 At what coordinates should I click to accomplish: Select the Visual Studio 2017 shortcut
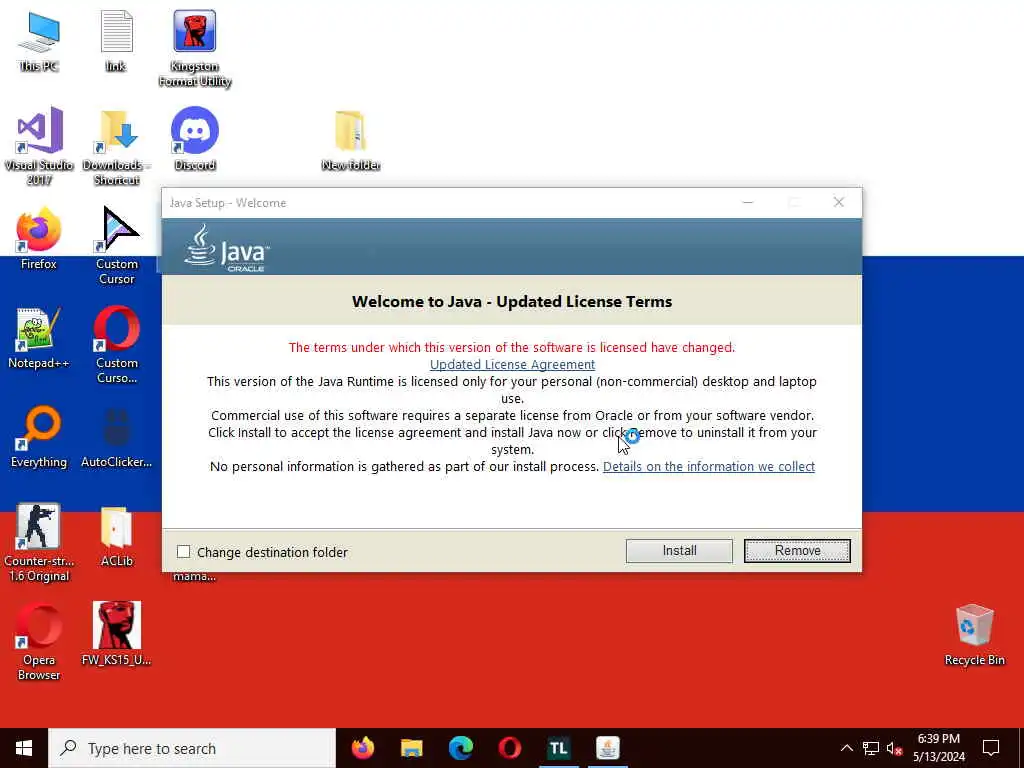[x=39, y=146]
